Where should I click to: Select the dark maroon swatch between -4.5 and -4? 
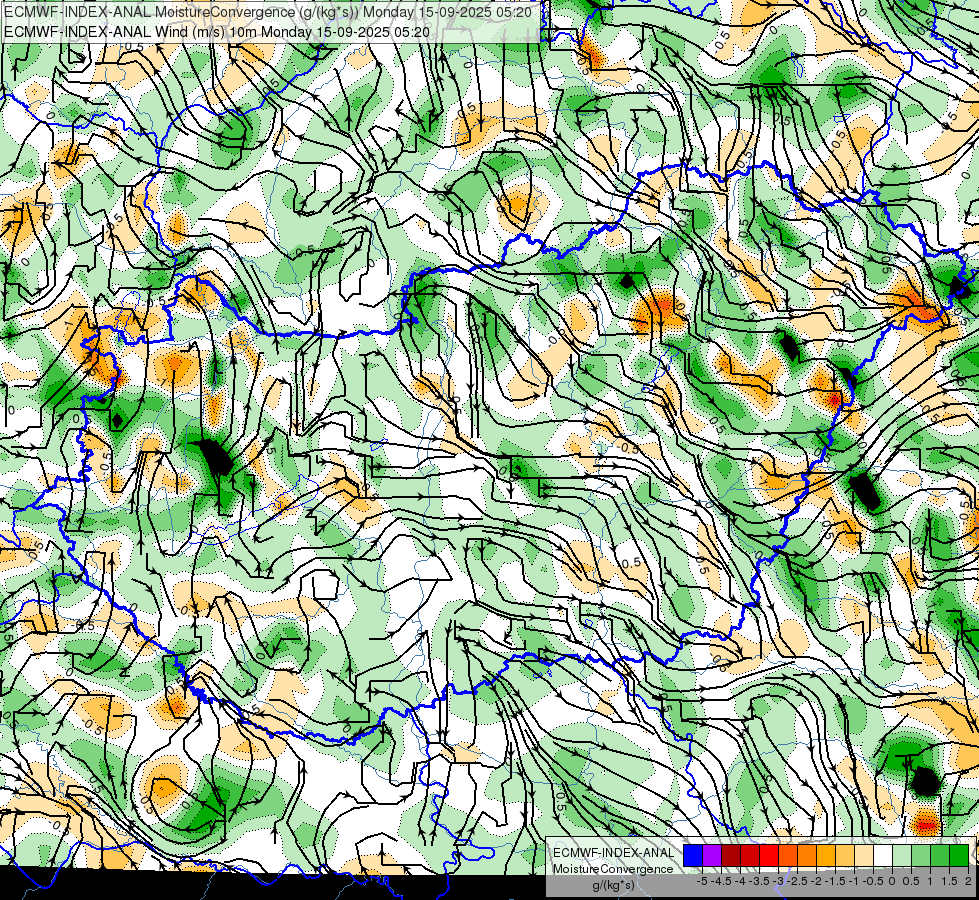pos(731,856)
